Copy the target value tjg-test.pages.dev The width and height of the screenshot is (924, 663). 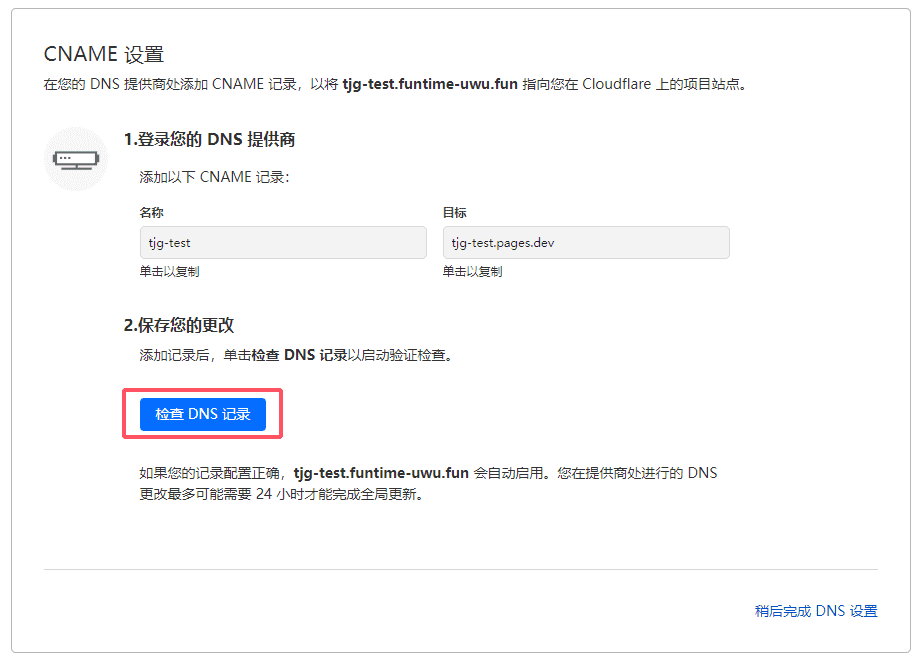point(585,243)
